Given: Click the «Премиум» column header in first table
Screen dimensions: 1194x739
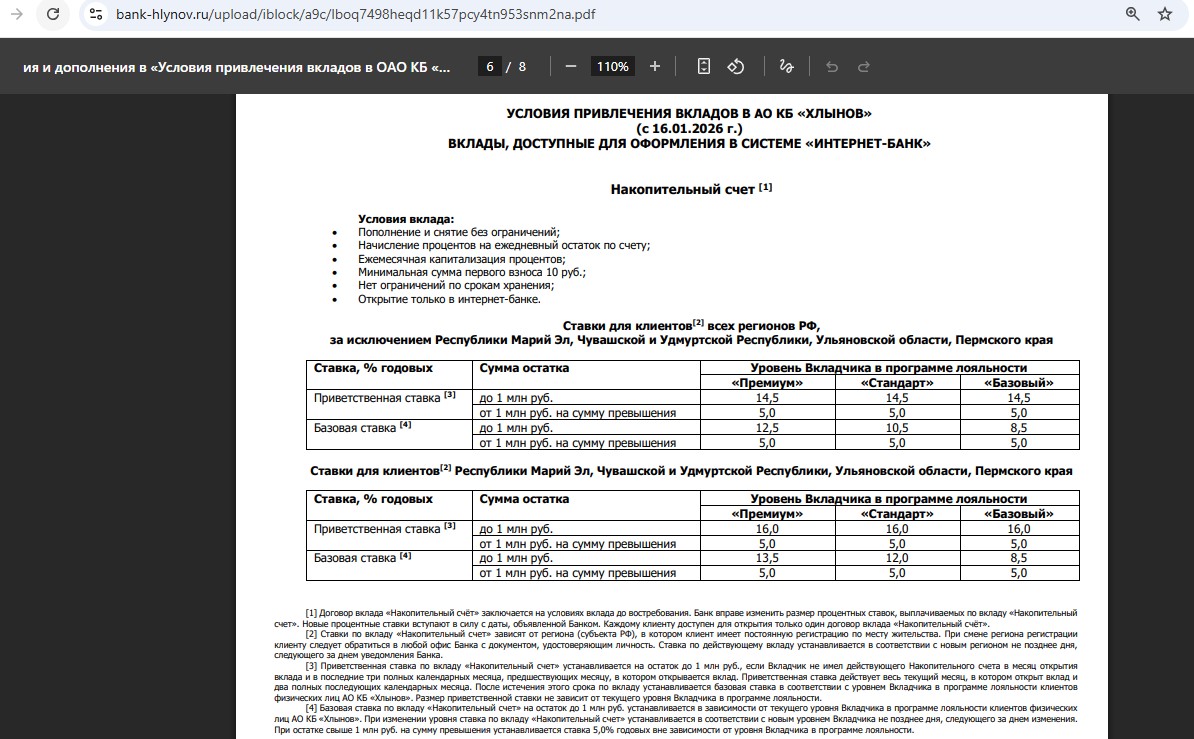Looking at the screenshot, I should [x=767, y=382].
